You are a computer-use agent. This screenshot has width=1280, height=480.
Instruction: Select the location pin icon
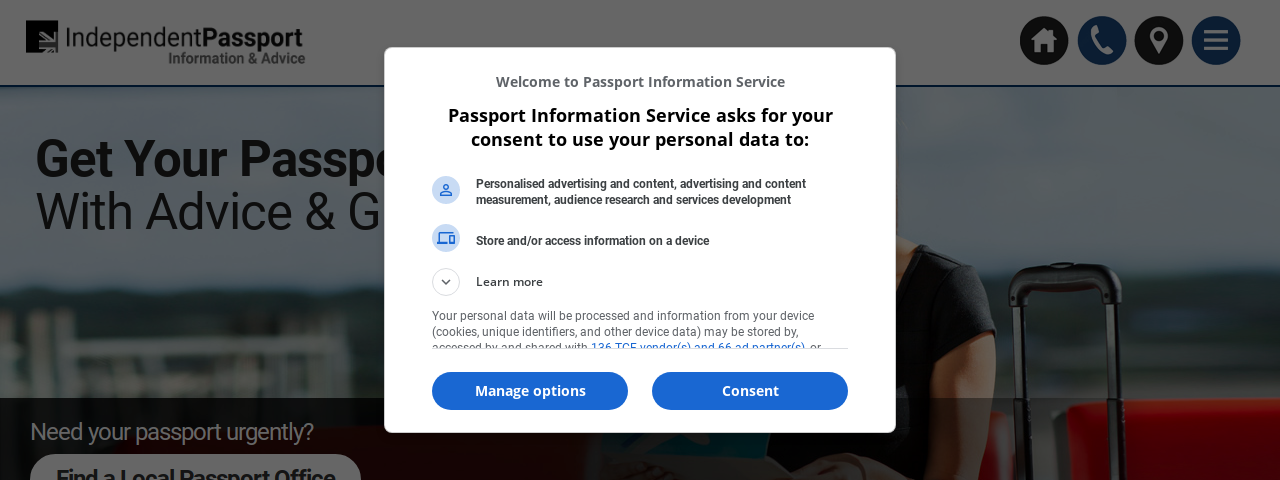(x=1159, y=41)
